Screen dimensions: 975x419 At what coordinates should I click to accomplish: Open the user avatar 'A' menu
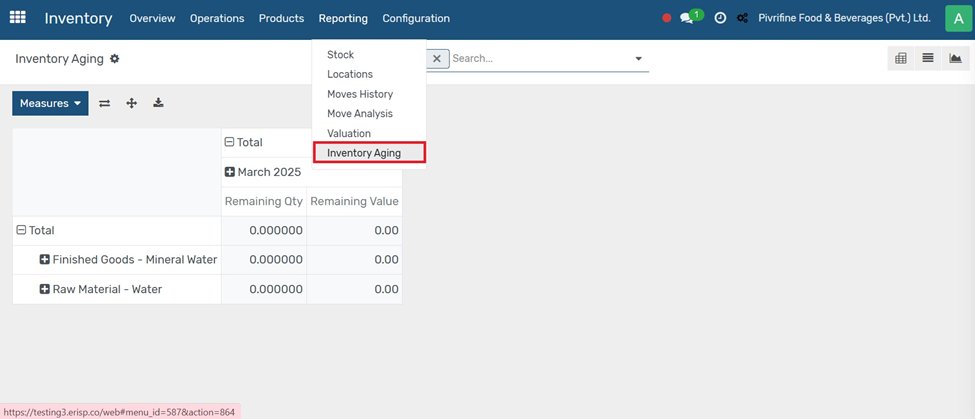pos(958,19)
